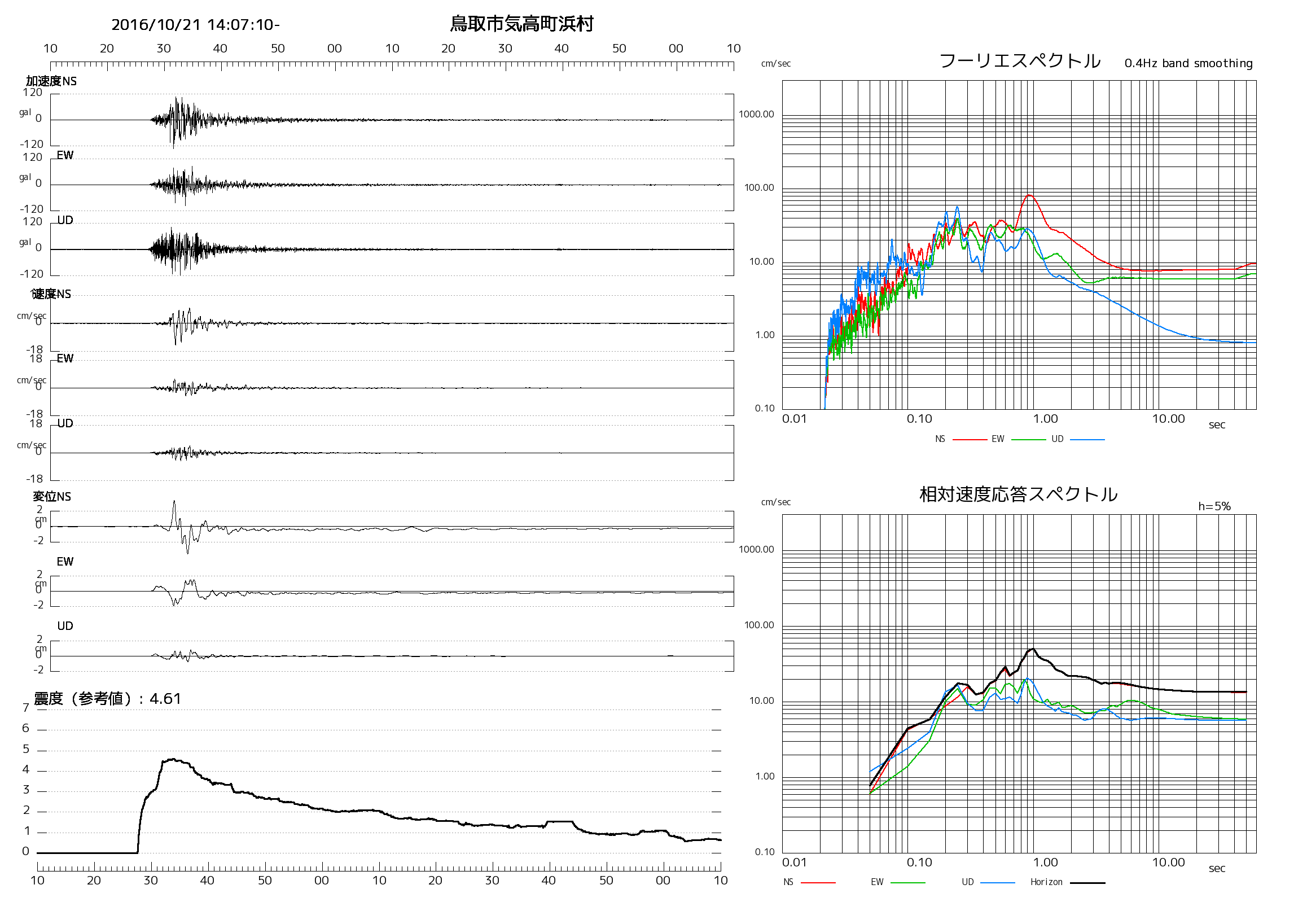Click NS text in Fourier spectrum legend
The height and width of the screenshot is (924, 1307).
click(940, 439)
